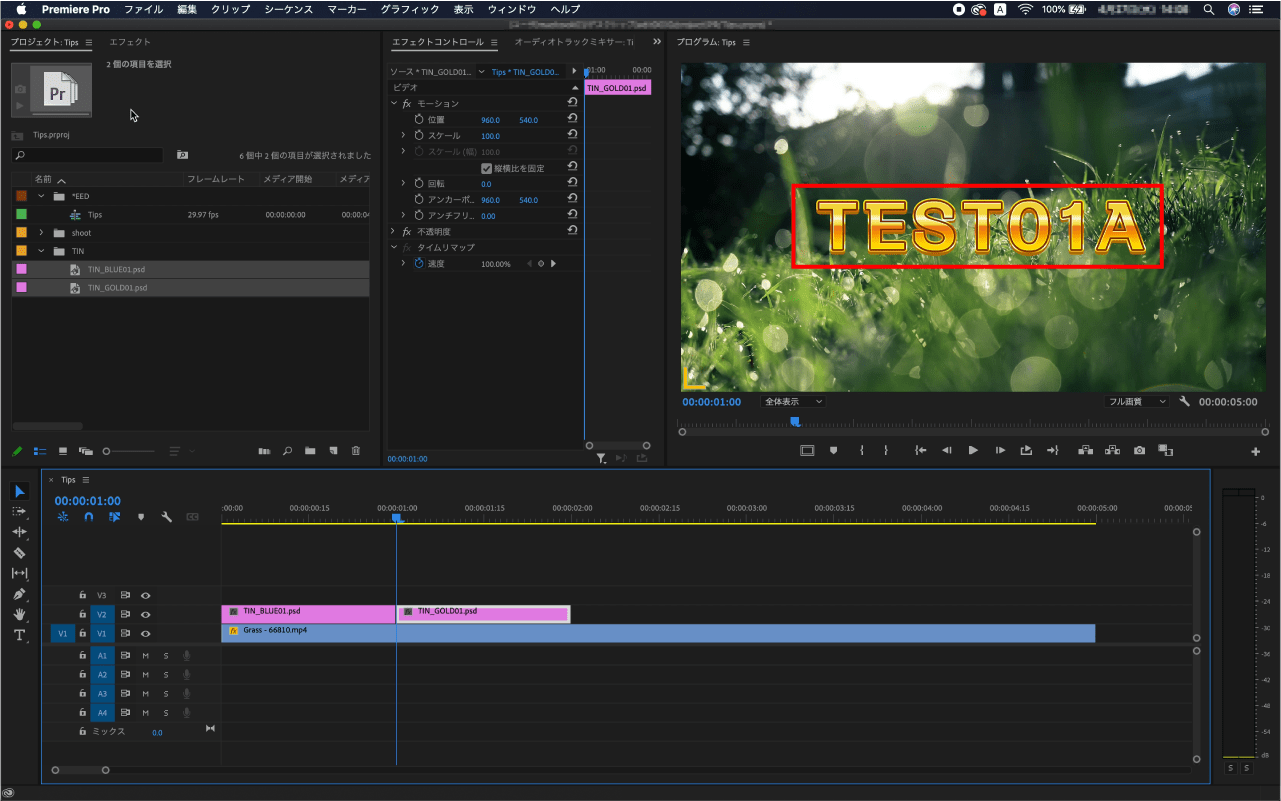Open program monitor settings wrench
1281x801 pixels.
pos(1185,401)
